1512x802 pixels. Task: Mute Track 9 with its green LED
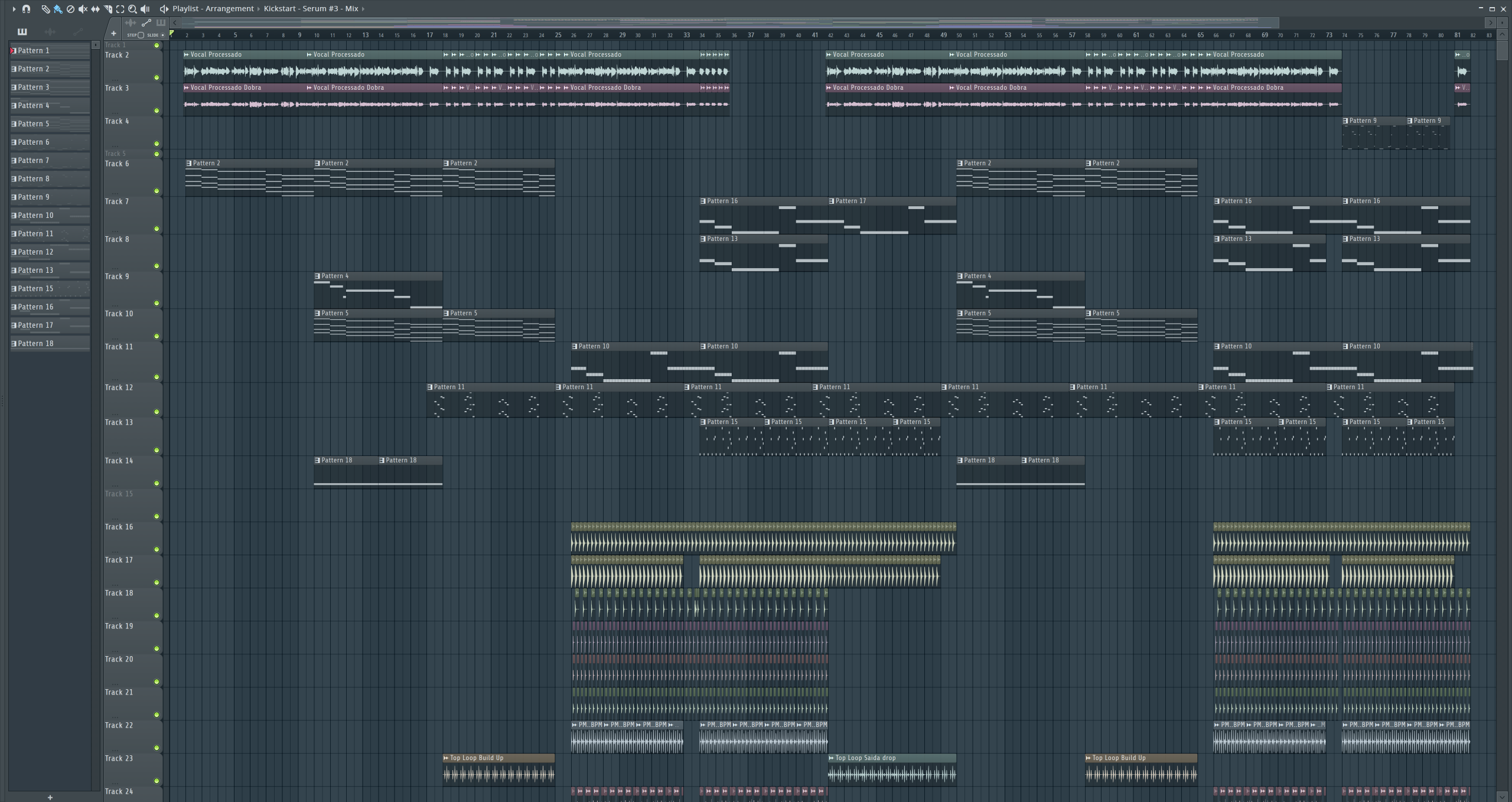[x=157, y=303]
